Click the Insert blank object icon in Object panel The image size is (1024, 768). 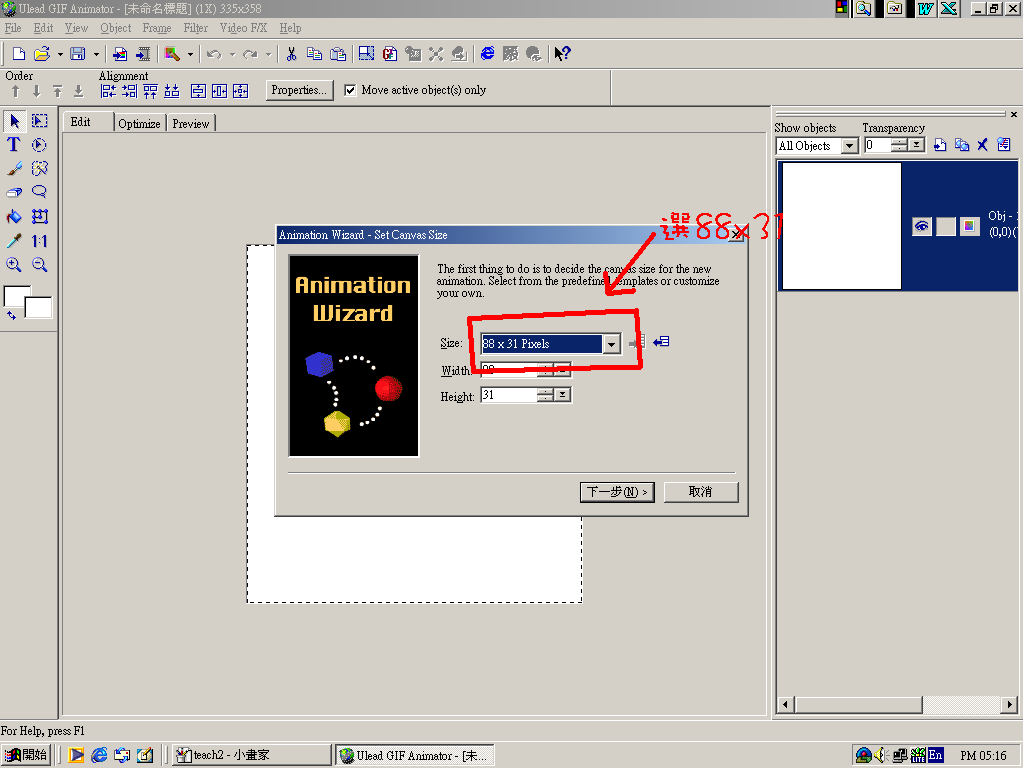940,145
